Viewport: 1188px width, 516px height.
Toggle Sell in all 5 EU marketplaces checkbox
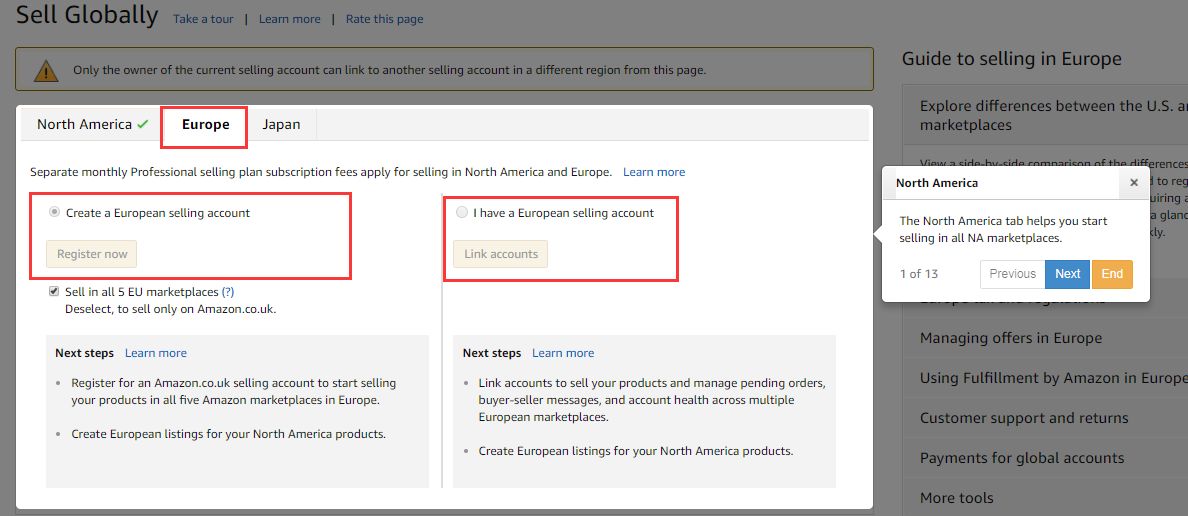[54, 291]
